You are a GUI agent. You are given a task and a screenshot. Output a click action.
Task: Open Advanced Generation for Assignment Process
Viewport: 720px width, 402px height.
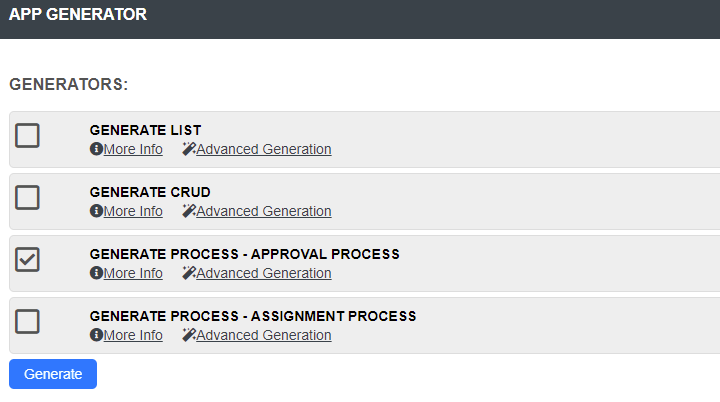point(264,335)
